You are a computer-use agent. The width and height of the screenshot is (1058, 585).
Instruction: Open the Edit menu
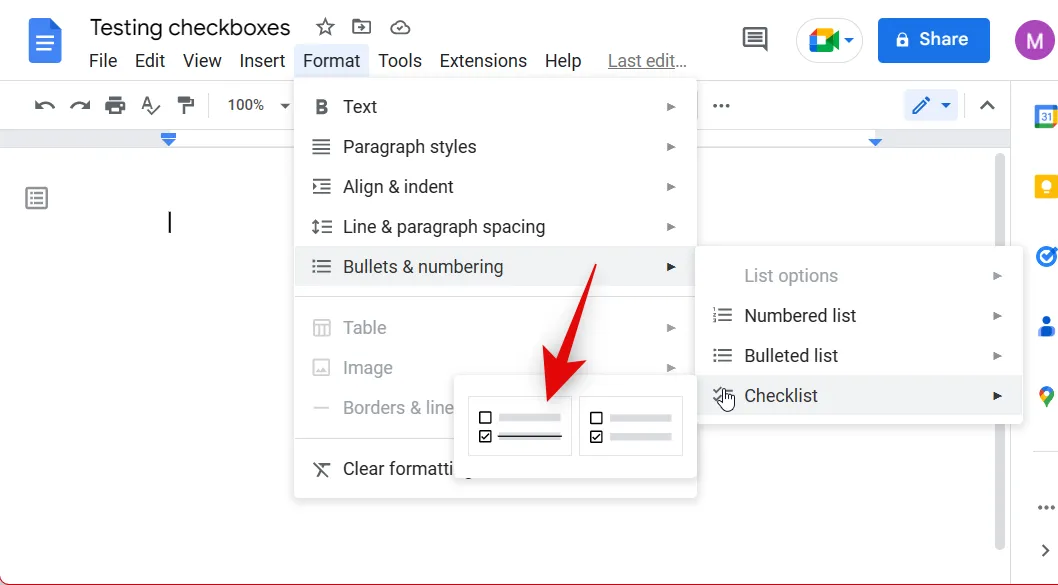coord(150,61)
